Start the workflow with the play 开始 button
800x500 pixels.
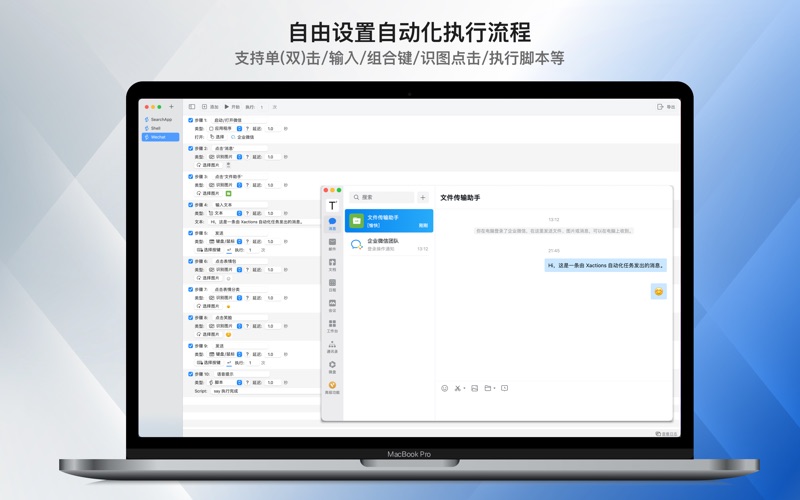coord(232,107)
